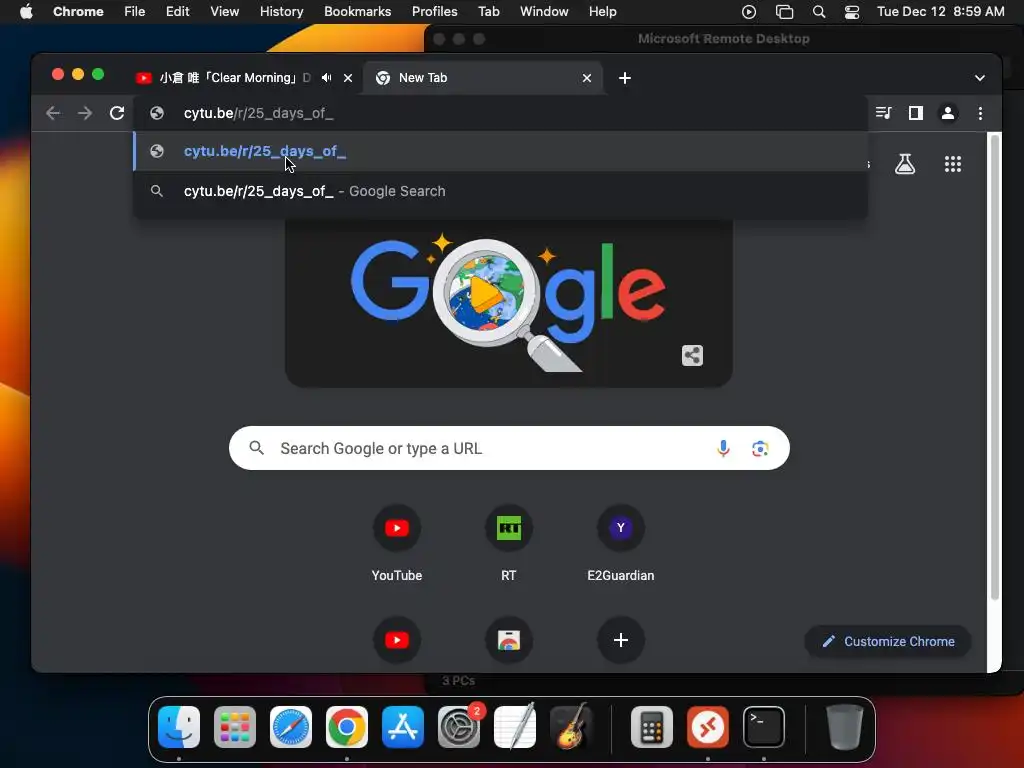Open Launchpad from the Dock

point(234,727)
